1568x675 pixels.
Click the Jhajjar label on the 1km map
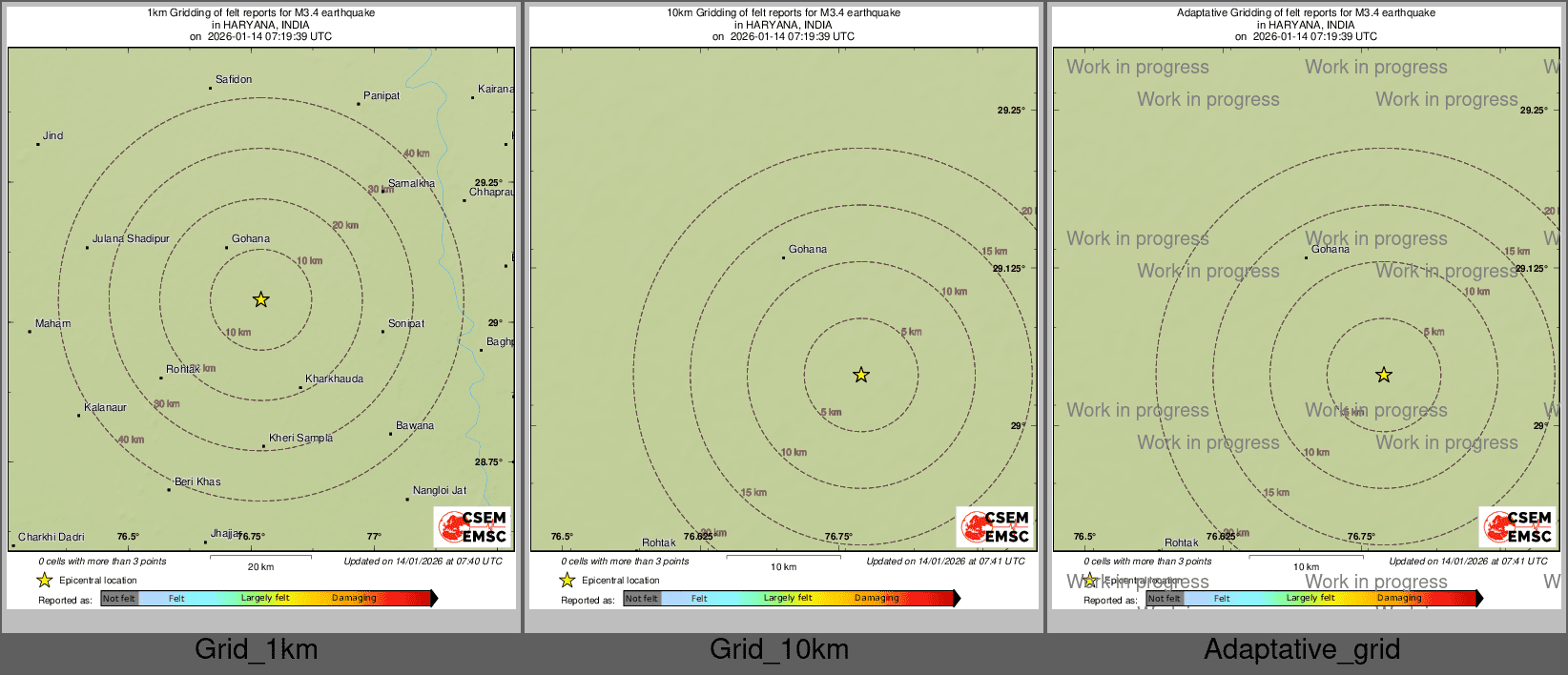pyautogui.click(x=225, y=534)
